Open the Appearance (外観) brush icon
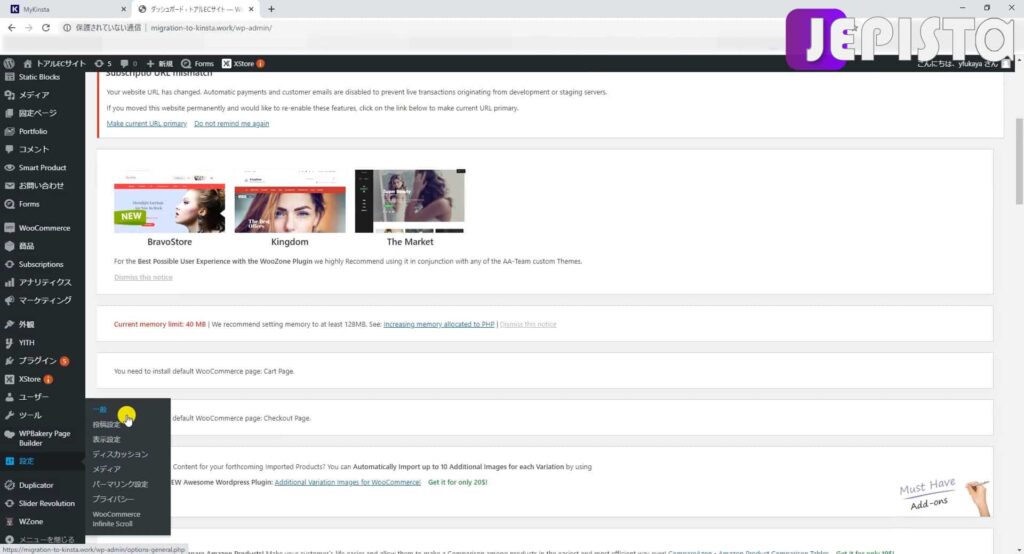 point(9,325)
